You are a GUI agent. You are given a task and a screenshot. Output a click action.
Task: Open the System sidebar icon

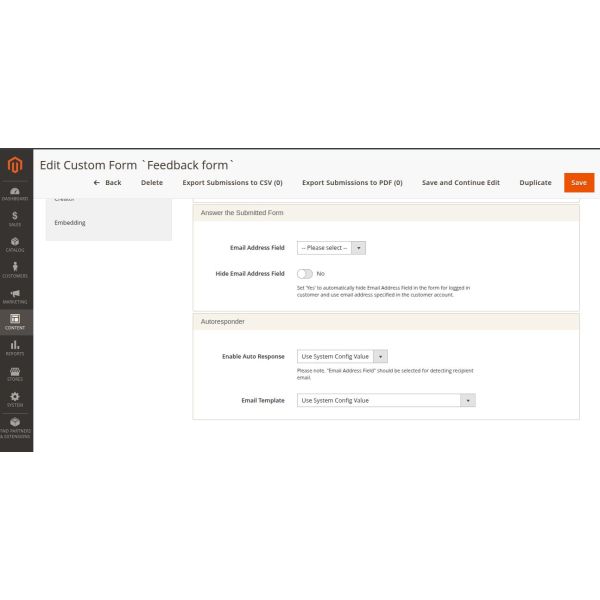tap(15, 399)
